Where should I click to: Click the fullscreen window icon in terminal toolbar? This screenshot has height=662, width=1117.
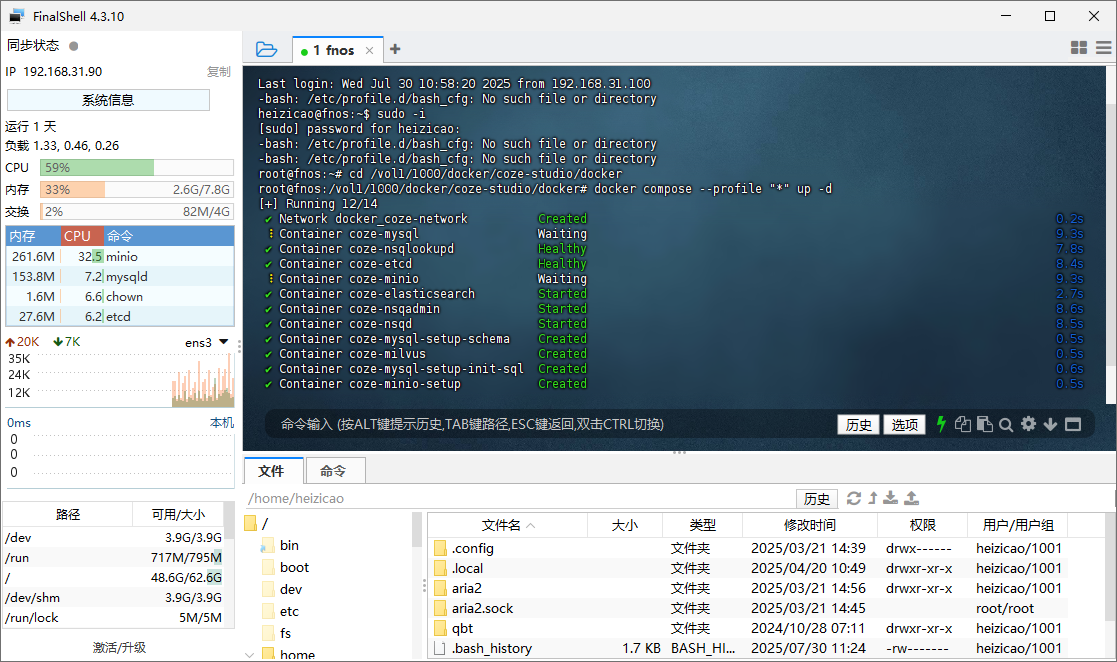click(x=1073, y=424)
